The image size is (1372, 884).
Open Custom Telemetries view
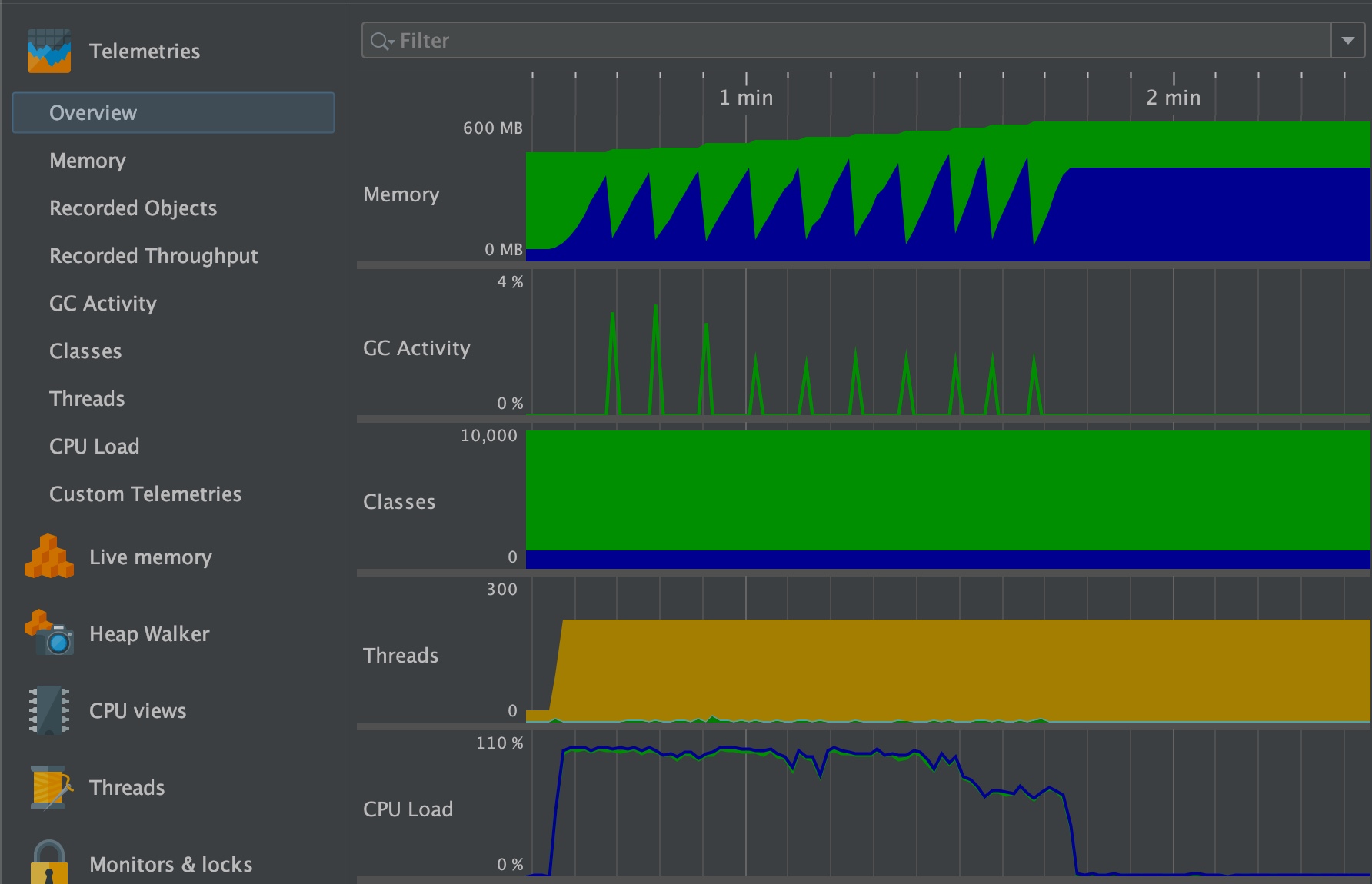pos(145,494)
